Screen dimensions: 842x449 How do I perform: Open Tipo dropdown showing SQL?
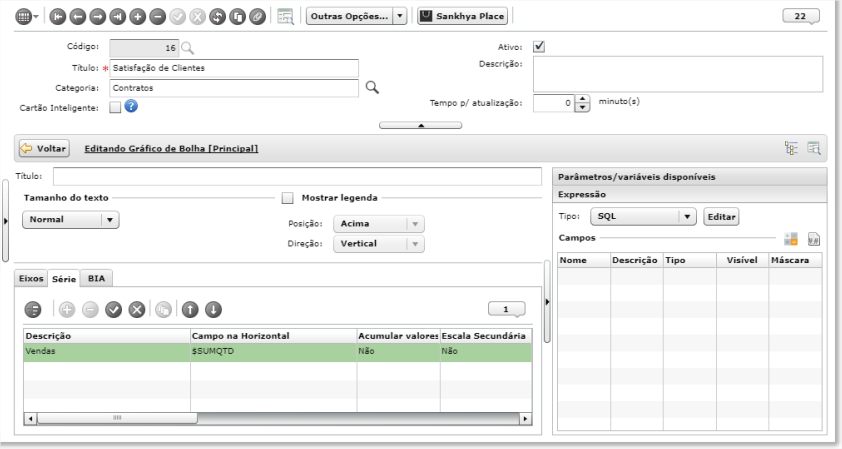643,216
